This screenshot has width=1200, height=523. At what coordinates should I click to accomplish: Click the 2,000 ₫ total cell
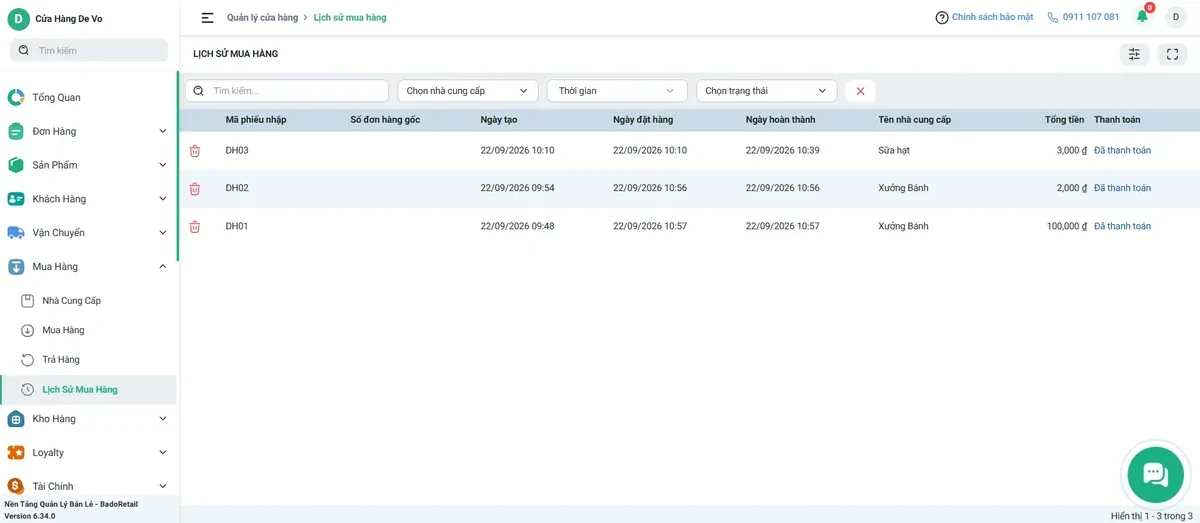[1071, 189]
